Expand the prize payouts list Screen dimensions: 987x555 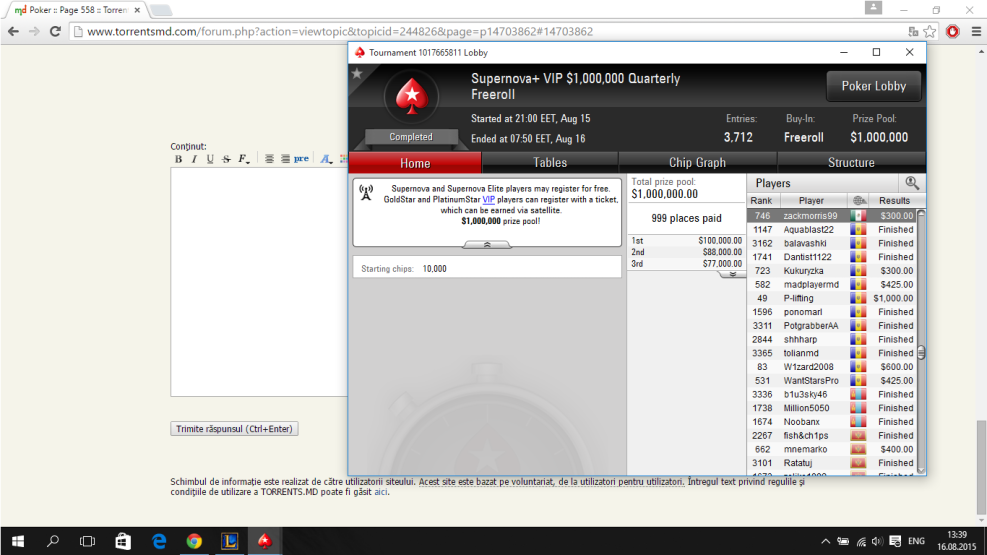(732, 274)
